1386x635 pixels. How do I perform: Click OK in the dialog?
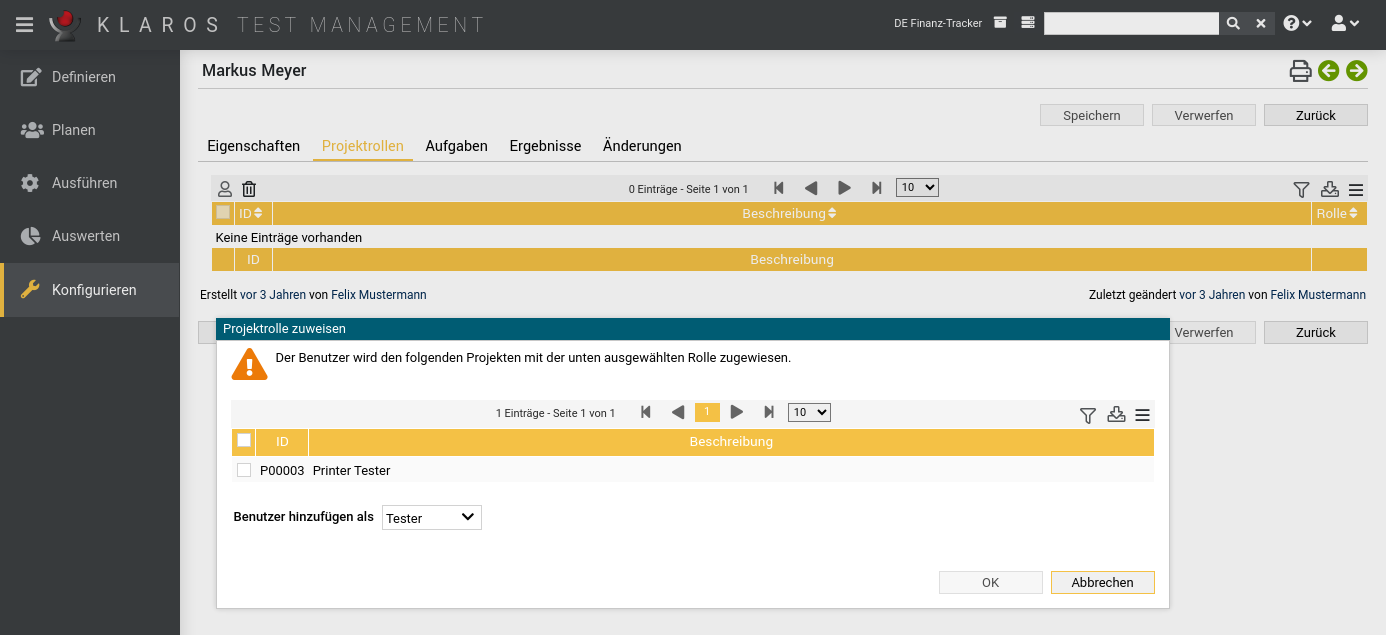991,582
